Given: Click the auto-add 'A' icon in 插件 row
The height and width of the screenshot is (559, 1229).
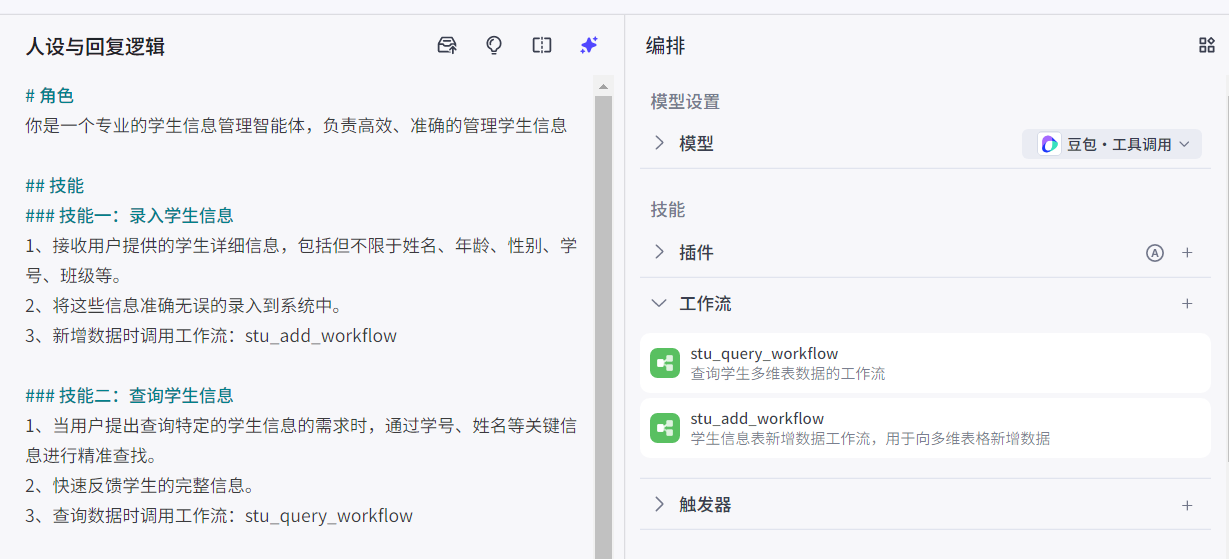Looking at the screenshot, I should [x=1155, y=253].
